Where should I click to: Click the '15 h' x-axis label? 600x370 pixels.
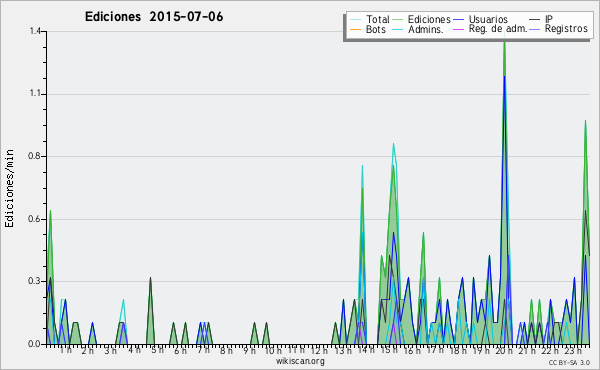tap(389, 350)
